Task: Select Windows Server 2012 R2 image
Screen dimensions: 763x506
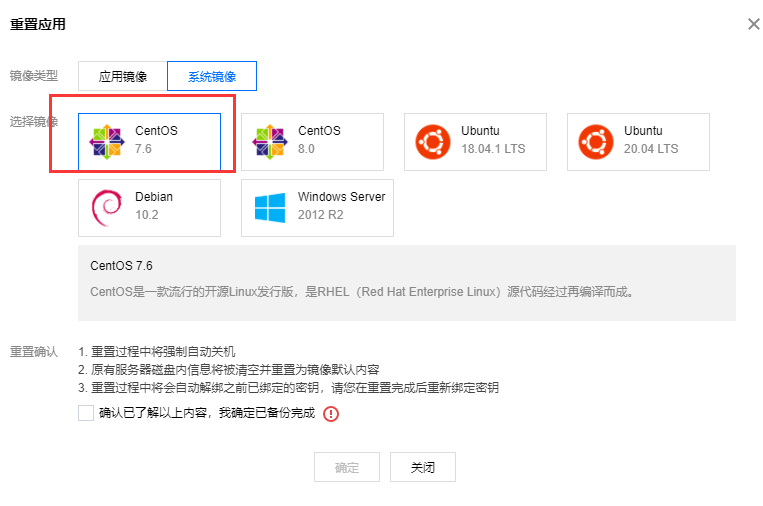Action: click(317, 208)
